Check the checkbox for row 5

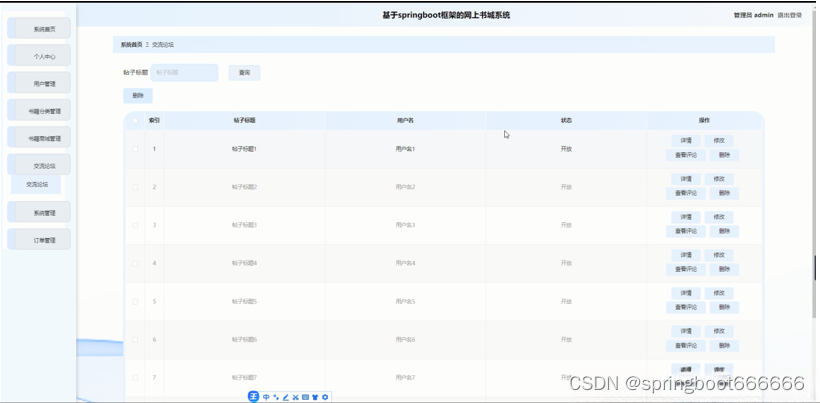[x=135, y=302]
